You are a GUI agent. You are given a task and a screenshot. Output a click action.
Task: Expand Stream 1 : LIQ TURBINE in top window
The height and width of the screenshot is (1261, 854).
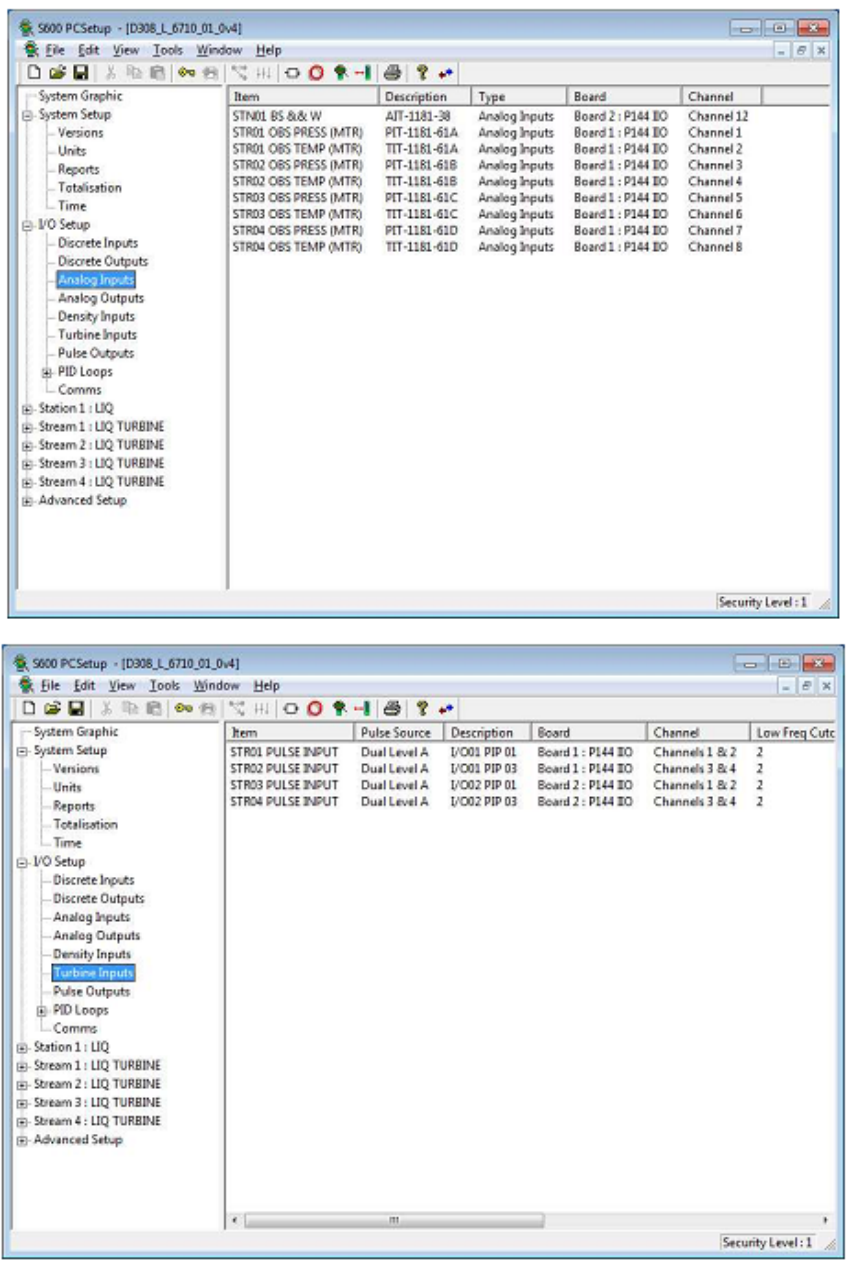27,427
